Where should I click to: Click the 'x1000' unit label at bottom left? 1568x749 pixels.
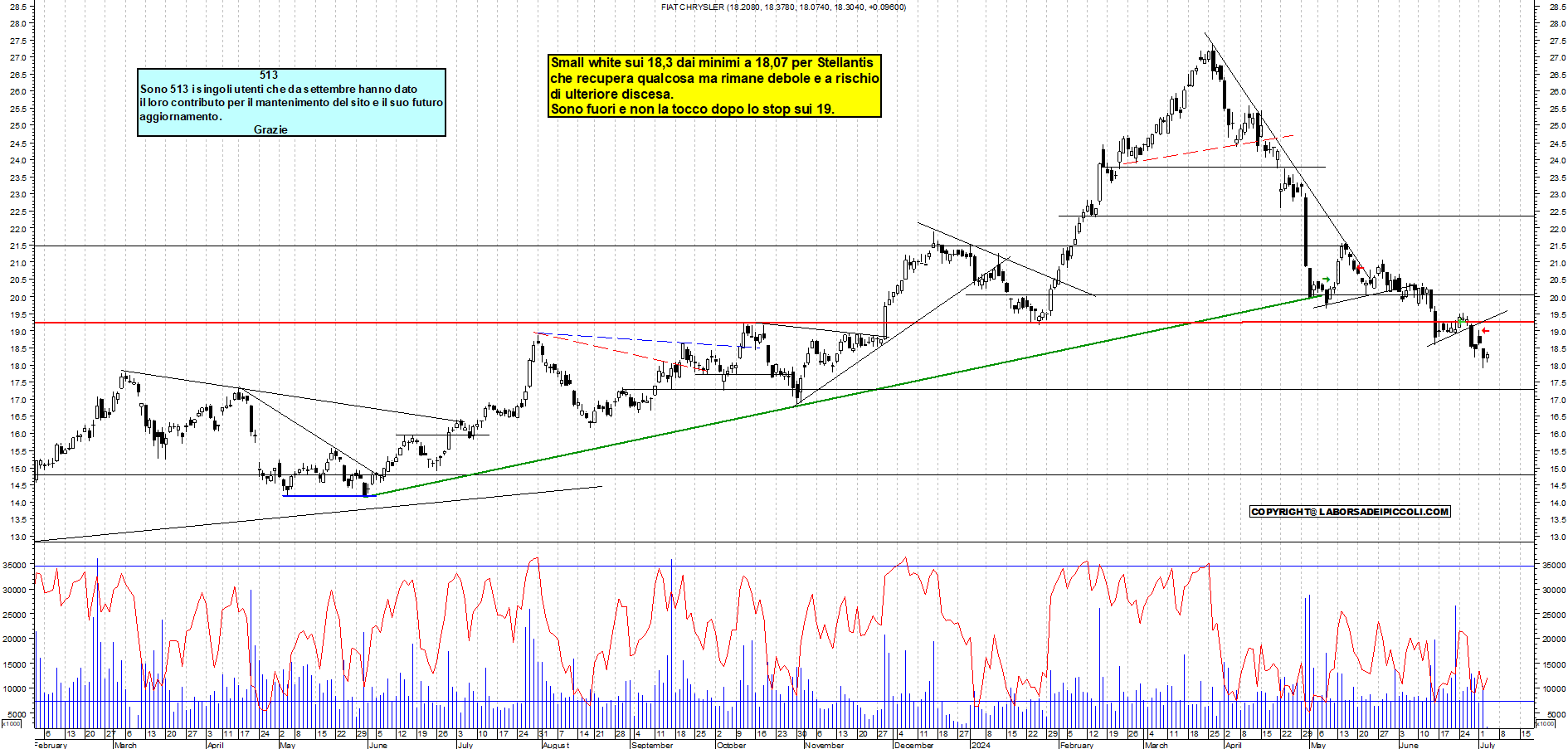click(11, 724)
